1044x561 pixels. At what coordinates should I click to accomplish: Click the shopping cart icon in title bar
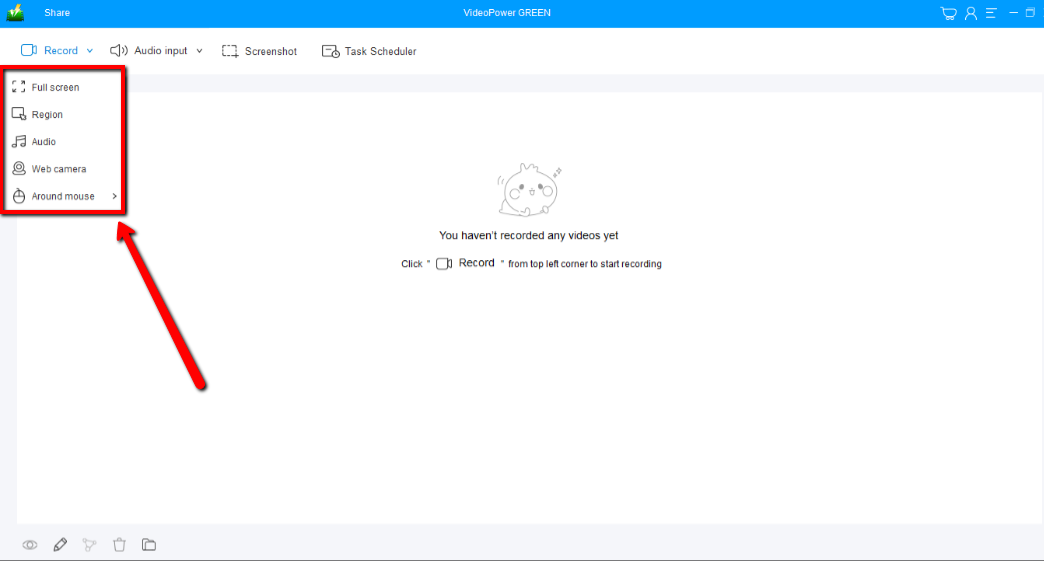click(949, 13)
